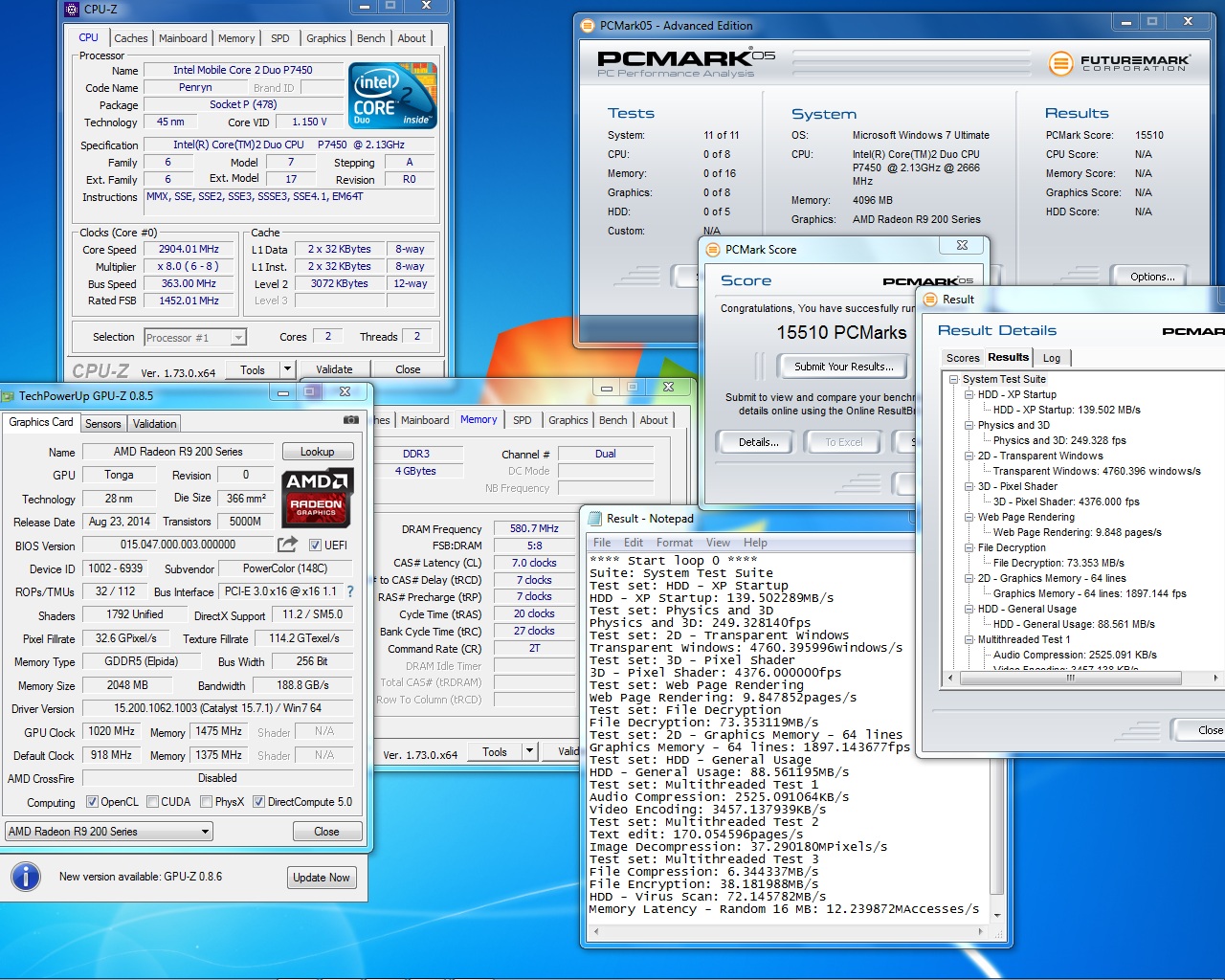Click the 15510 PCMarks score text
The width and height of the screenshot is (1225, 980).
click(841, 332)
